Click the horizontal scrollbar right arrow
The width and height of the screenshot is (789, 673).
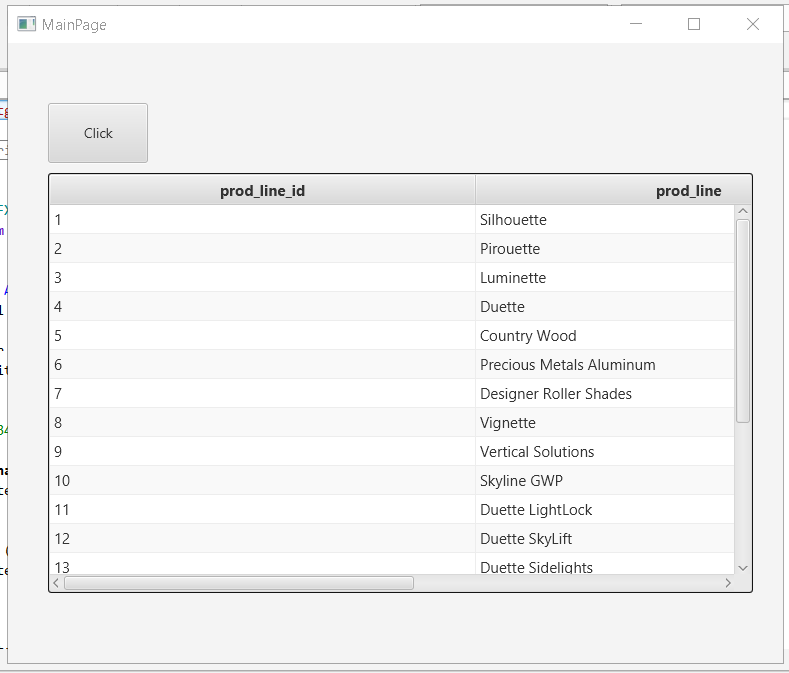pos(727,583)
